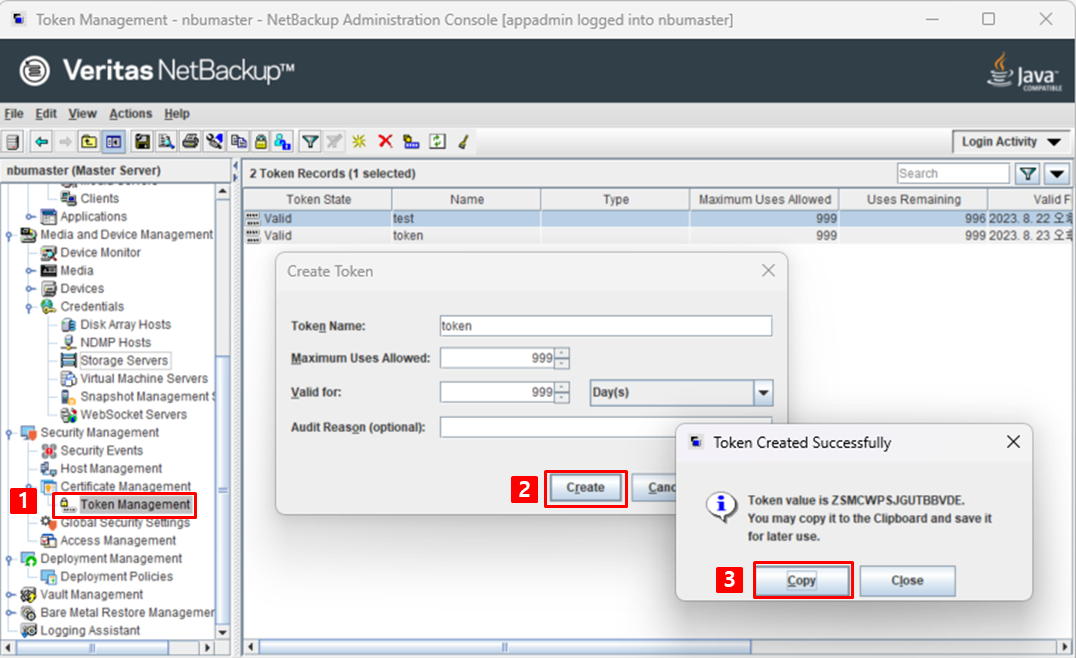
Task: Click the user with lock toolbar icon
Action: [x=282, y=142]
